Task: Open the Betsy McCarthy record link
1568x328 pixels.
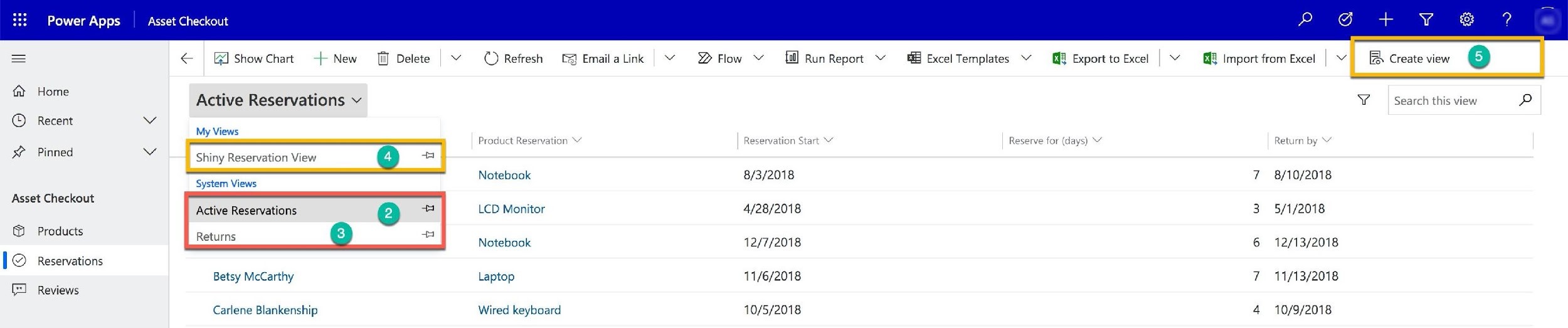Action: (253, 276)
